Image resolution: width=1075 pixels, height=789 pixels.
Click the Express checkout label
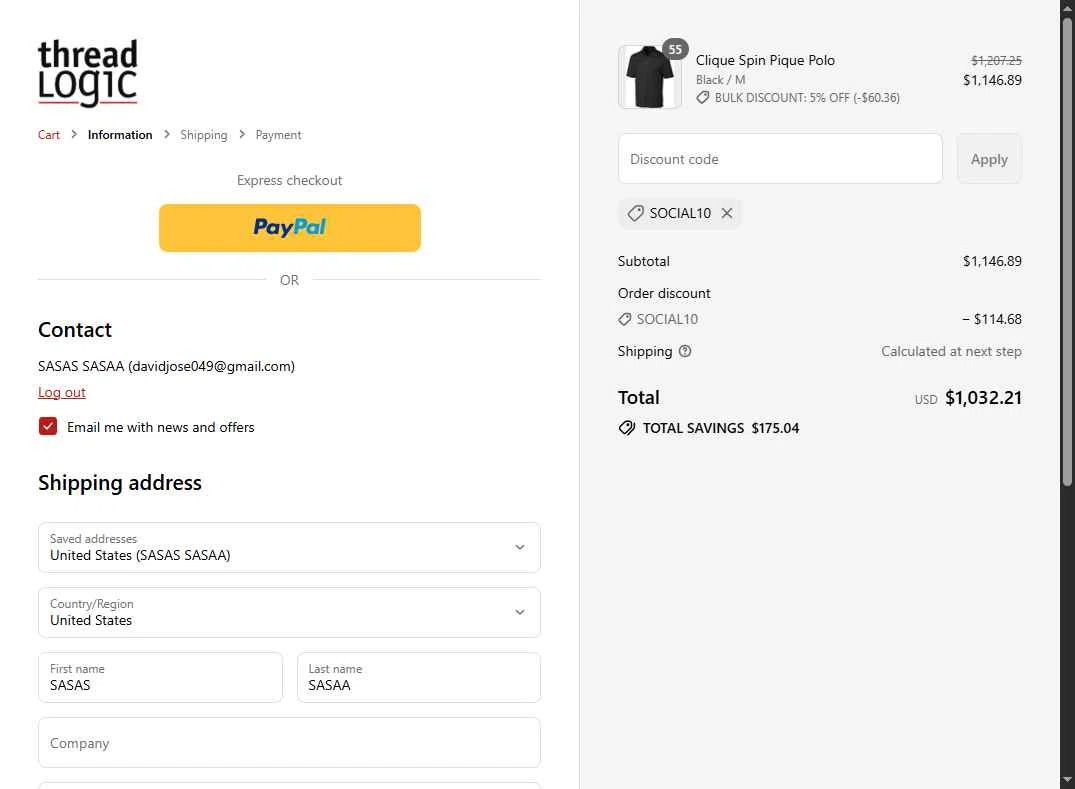(289, 180)
